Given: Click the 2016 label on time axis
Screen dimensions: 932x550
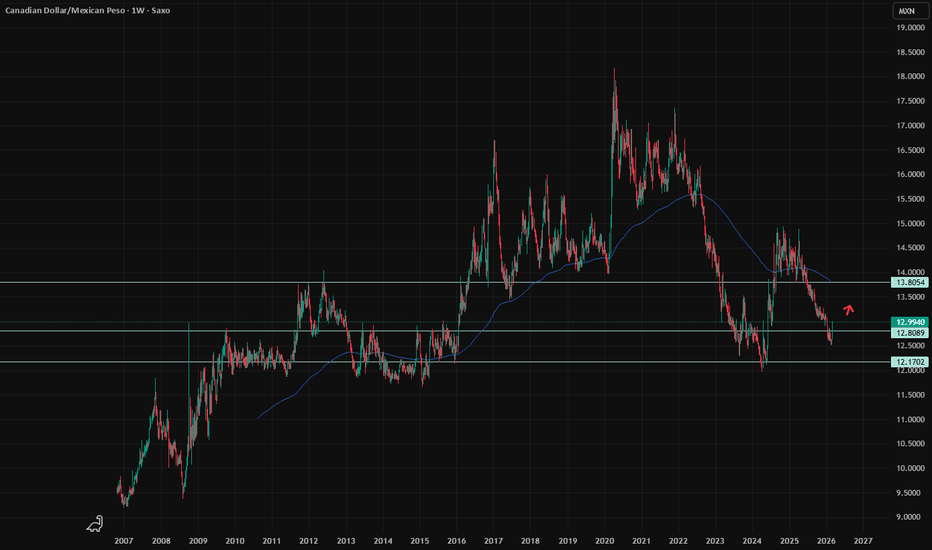Looking at the screenshot, I should (x=456, y=541).
